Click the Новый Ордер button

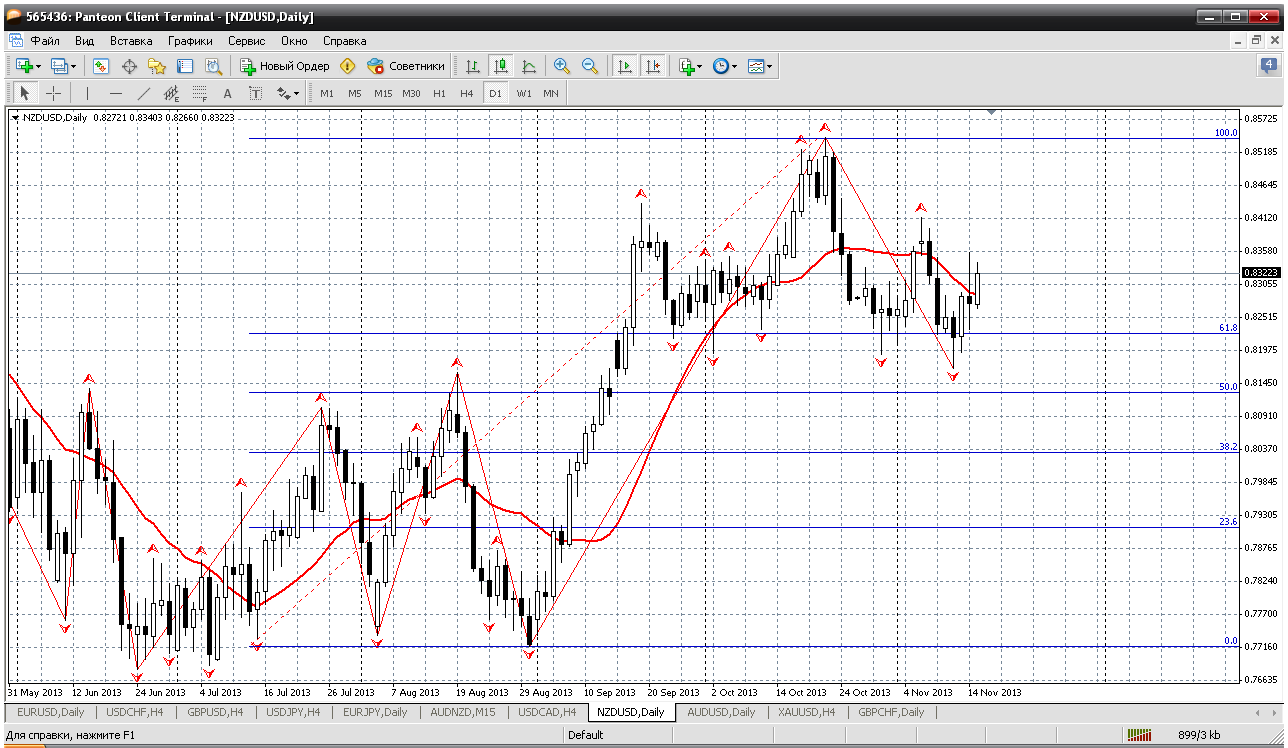coord(285,66)
